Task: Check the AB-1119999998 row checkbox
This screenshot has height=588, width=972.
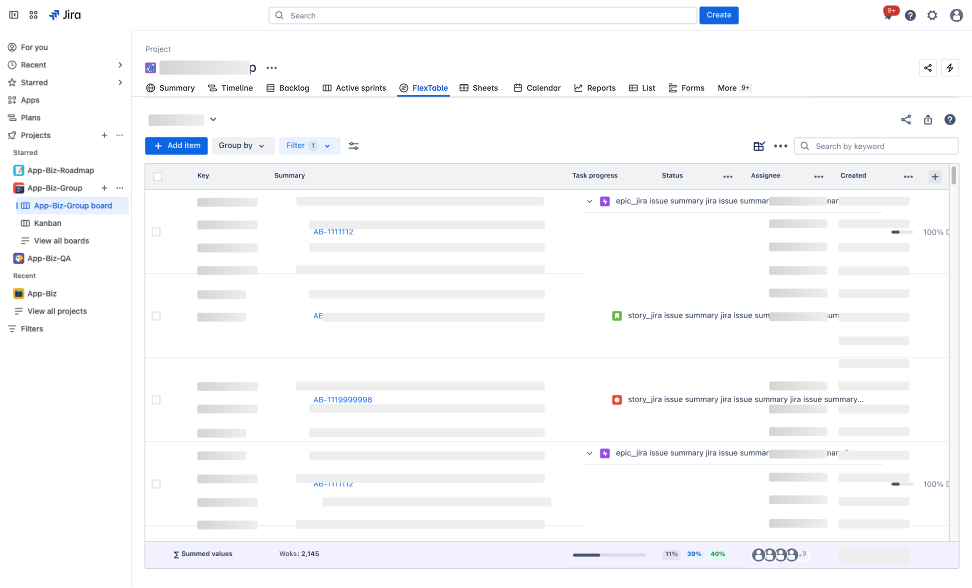Action: point(156,400)
